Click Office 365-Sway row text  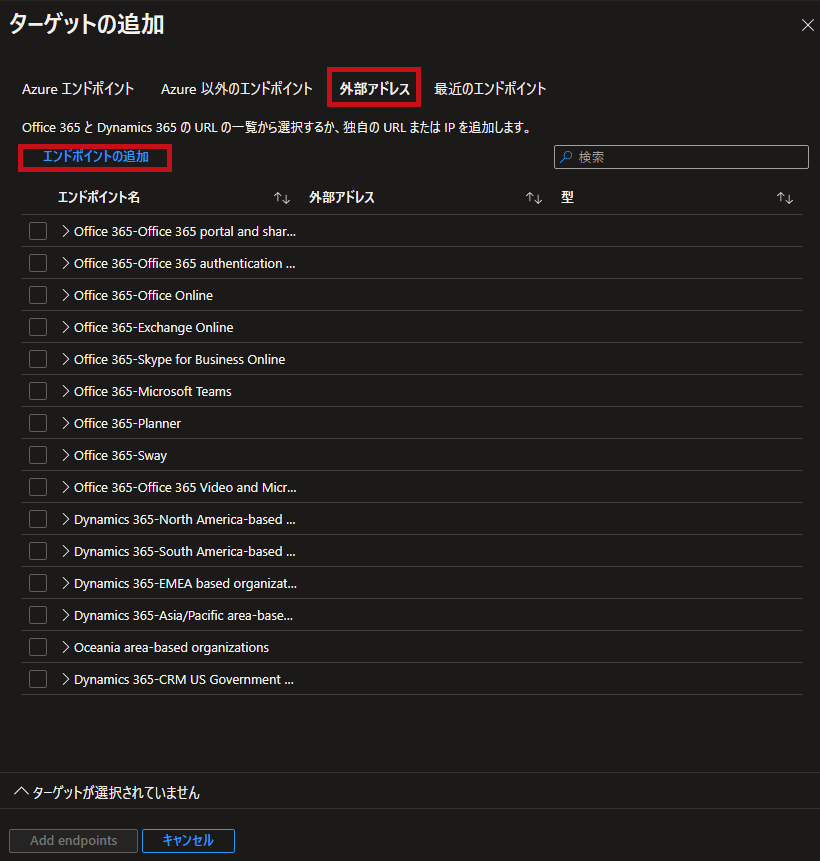(120, 456)
